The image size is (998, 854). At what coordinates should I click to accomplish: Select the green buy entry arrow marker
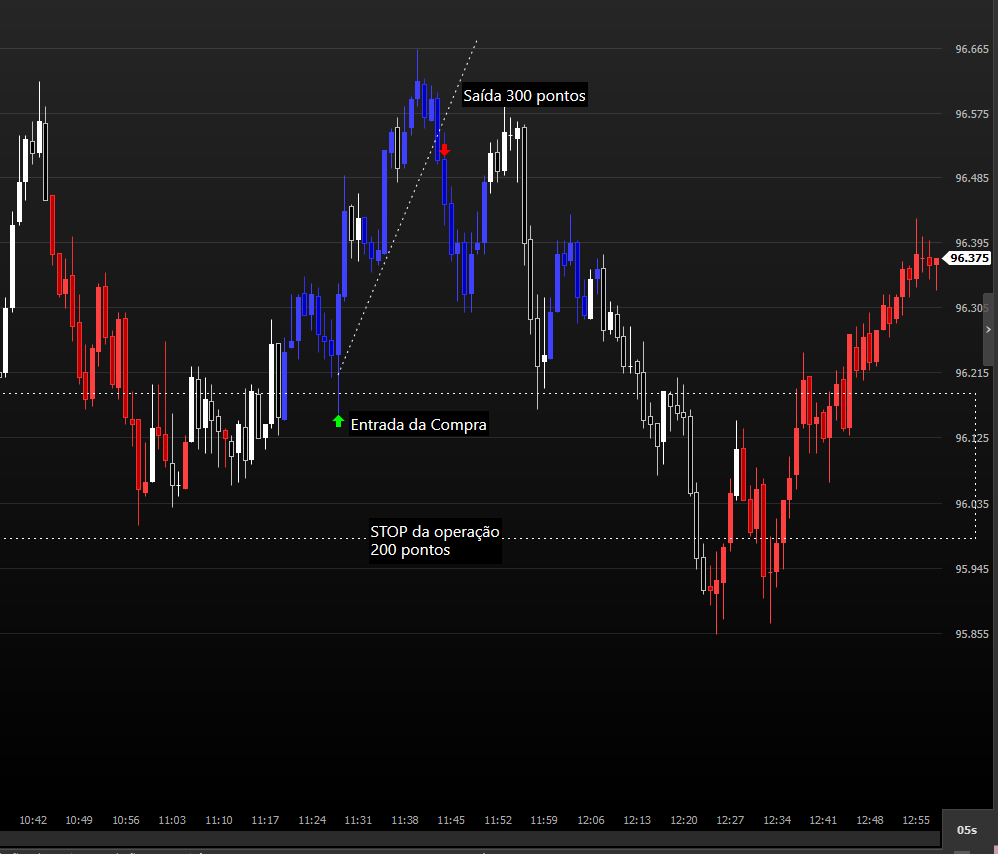point(339,421)
